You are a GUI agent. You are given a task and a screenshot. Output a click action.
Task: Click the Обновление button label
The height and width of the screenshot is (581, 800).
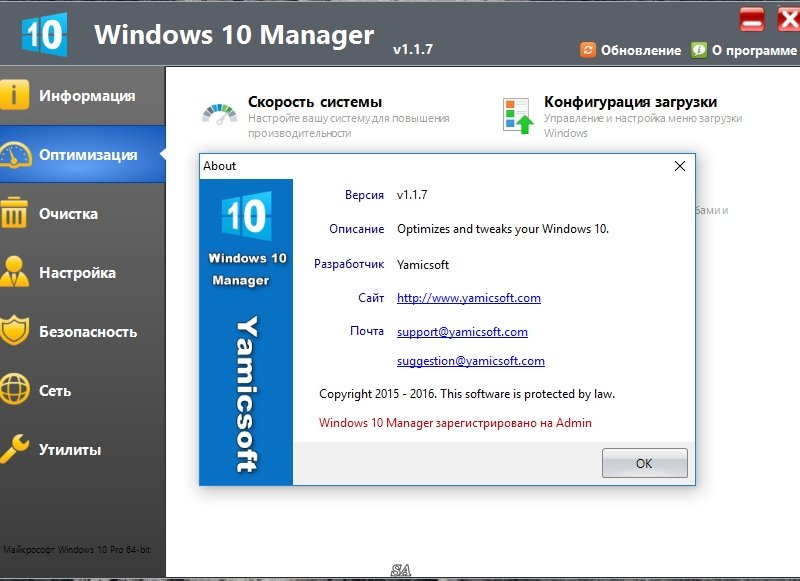tap(641, 50)
